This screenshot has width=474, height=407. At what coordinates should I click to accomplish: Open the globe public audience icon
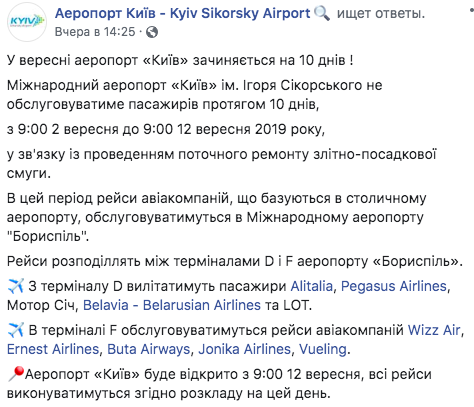[x=152, y=32]
